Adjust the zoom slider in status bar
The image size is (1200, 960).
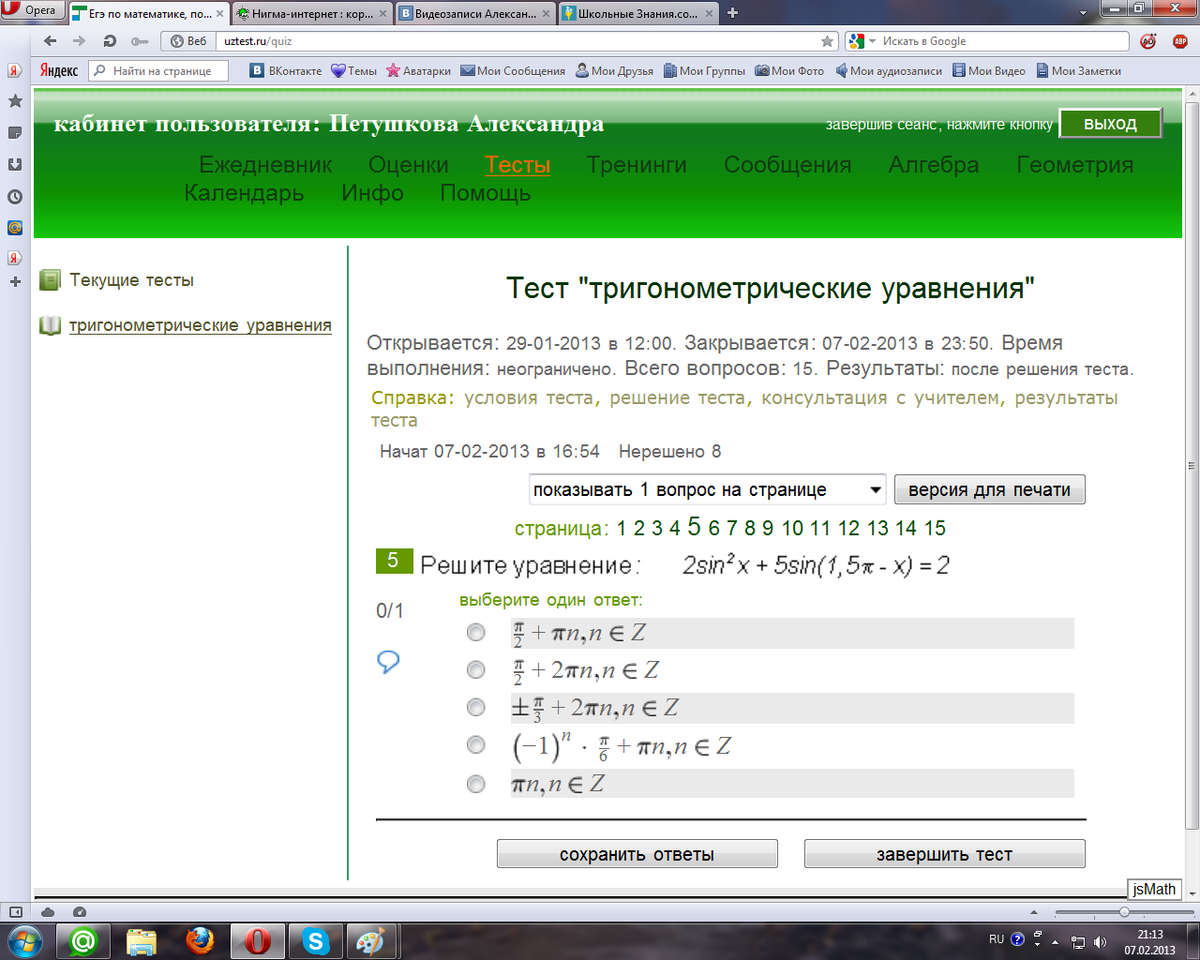pos(1124,912)
